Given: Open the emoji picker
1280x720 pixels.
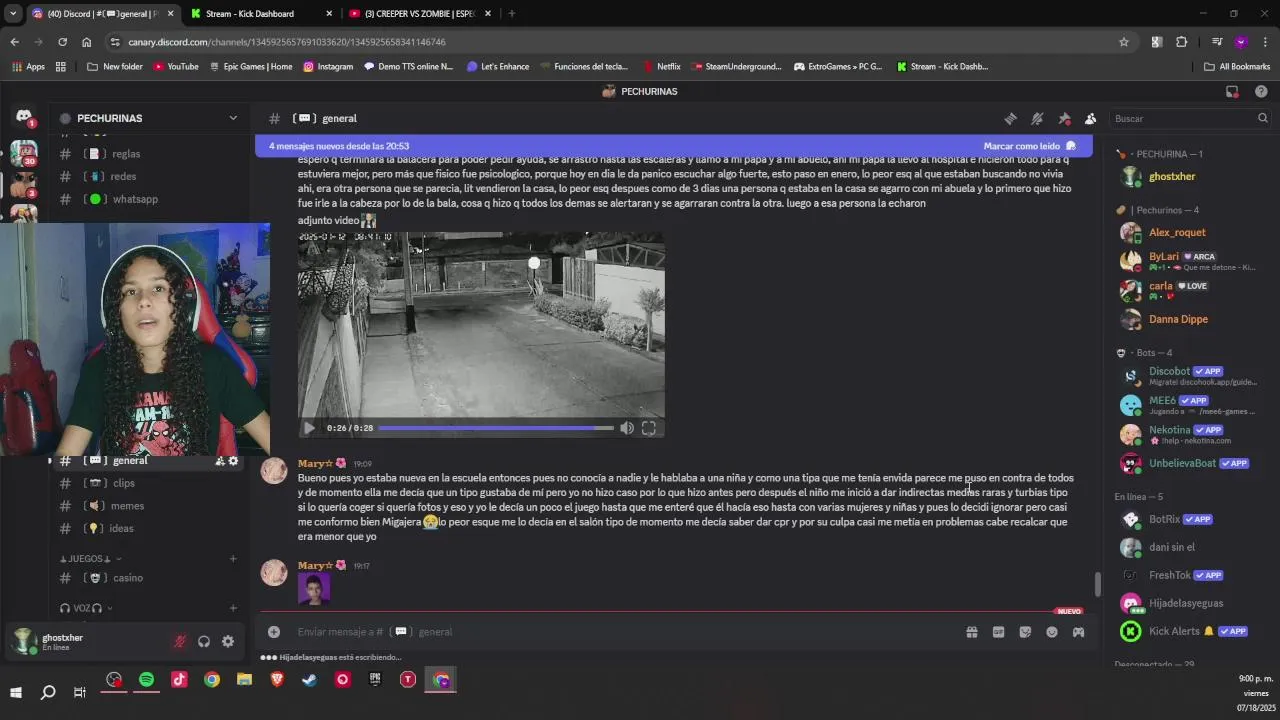Looking at the screenshot, I should (x=1052, y=632).
